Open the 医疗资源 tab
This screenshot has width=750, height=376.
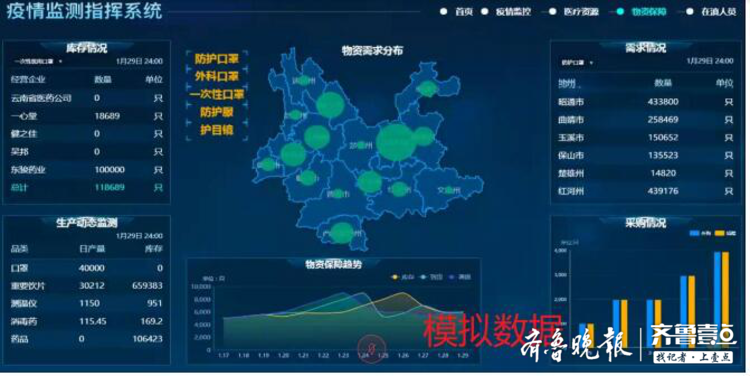point(581,11)
